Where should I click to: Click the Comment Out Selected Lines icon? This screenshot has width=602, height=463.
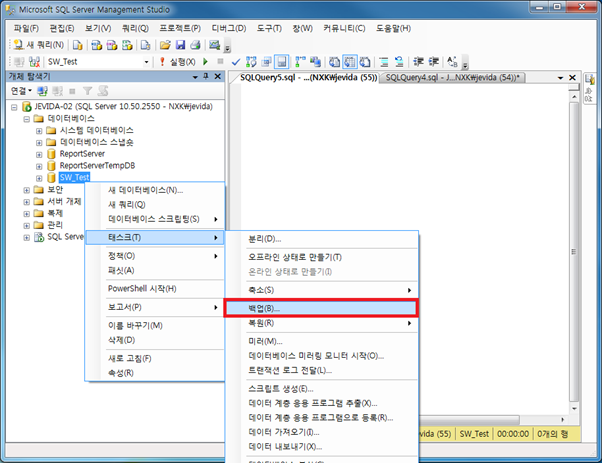[x=384, y=61]
